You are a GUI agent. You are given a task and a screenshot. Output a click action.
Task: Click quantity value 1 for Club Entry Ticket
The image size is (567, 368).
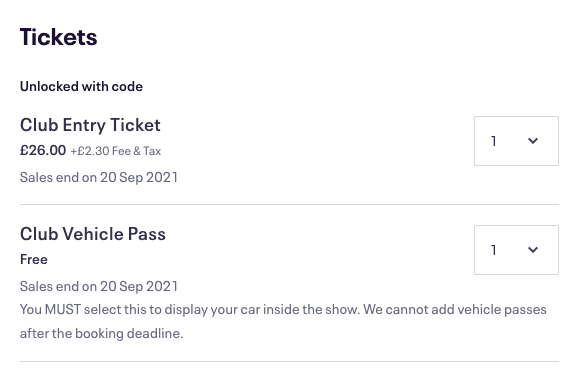tap(494, 141)
